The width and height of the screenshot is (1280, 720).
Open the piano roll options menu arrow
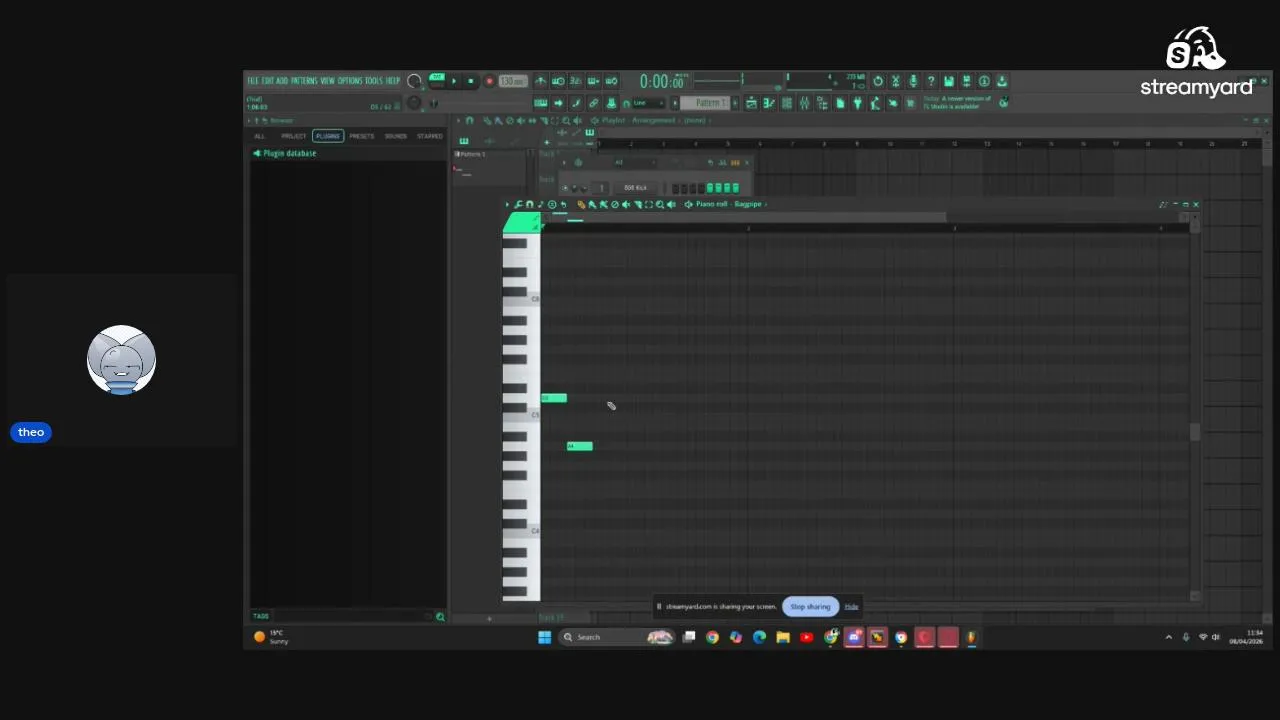click(507, 204)
